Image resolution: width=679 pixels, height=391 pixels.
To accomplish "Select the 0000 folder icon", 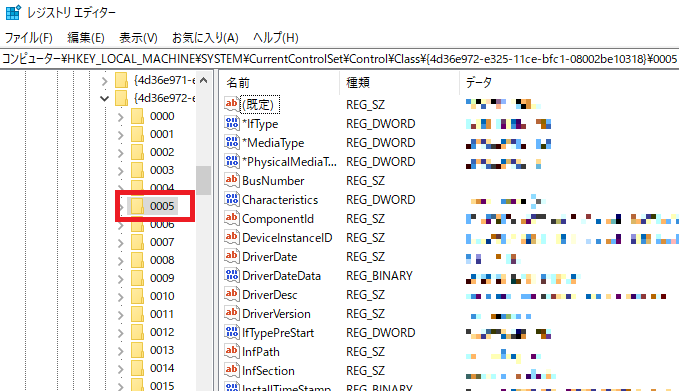I will (137, 116).
